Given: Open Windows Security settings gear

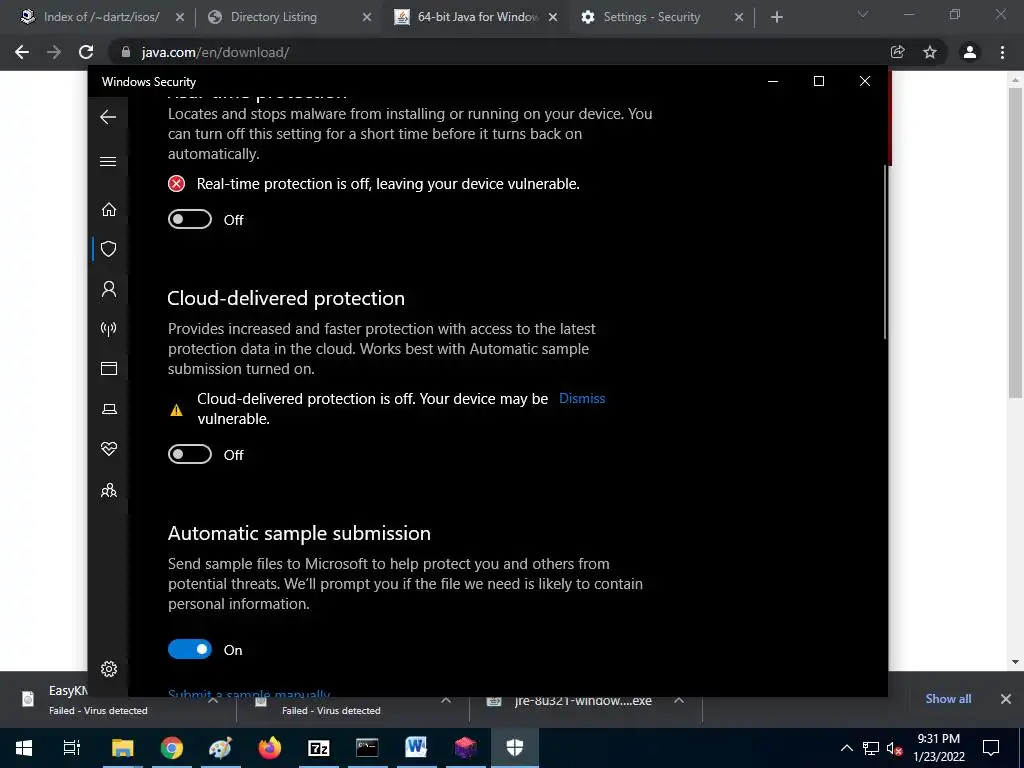Looking at the screenshot, I should (x=108, y=669).
